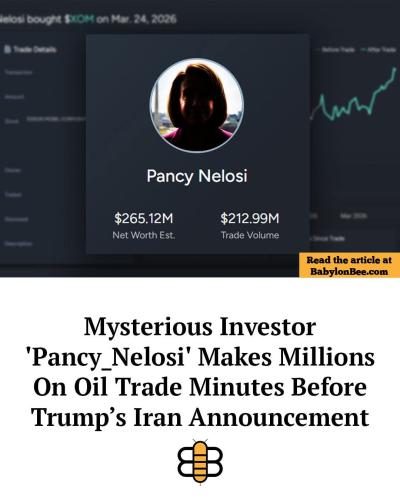Viewport: 400px width, 500px height.
Task: Click the Since Trade label below chart
Action: 327,238
